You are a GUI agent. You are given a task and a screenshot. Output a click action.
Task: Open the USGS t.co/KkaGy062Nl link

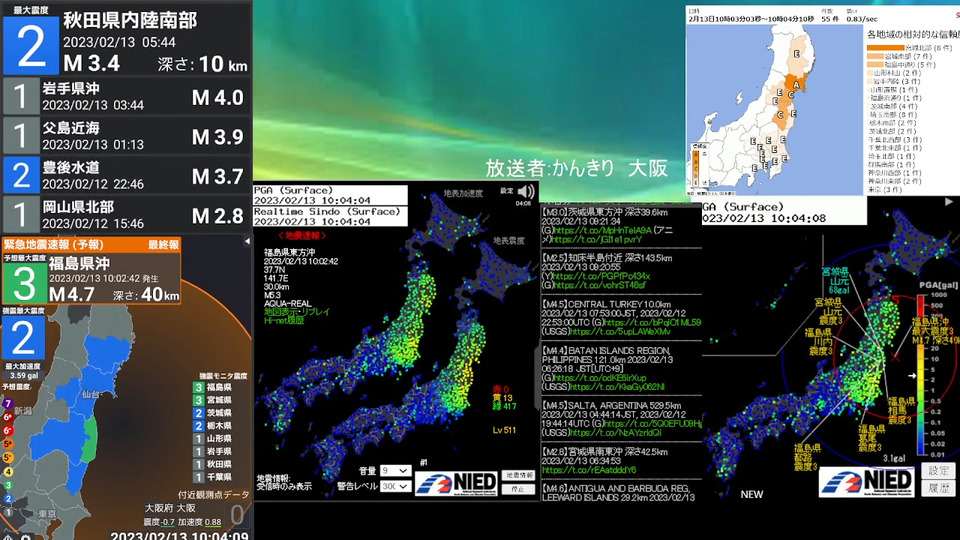pos(617,387)
